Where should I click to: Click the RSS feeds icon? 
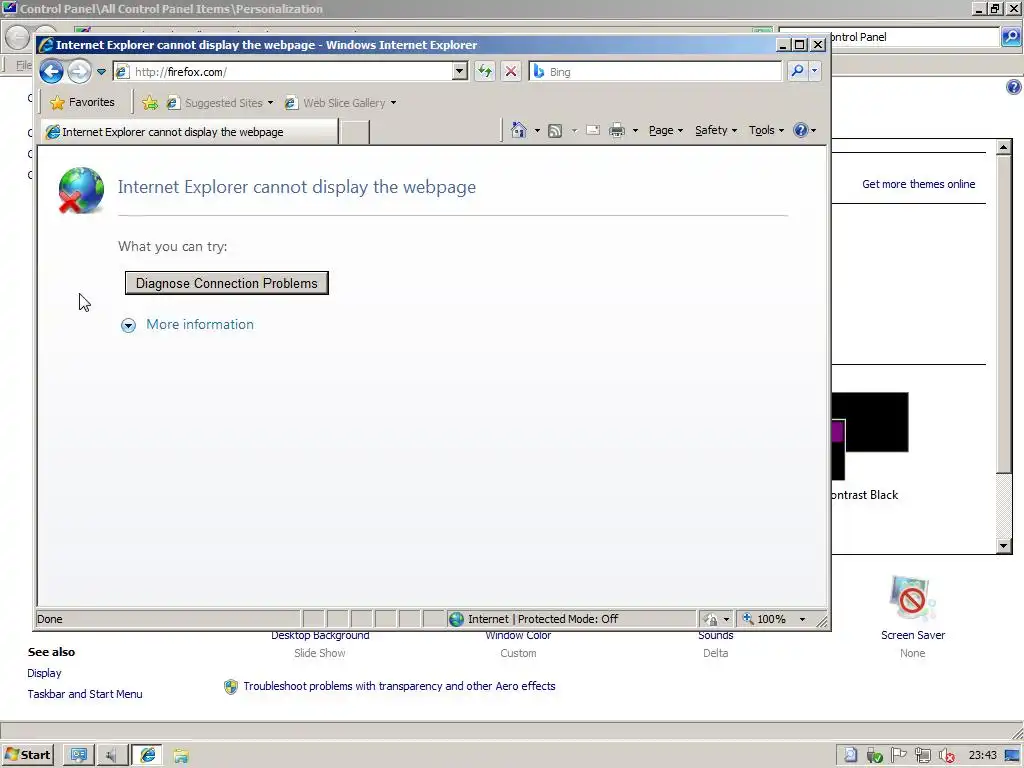point(554,131)
